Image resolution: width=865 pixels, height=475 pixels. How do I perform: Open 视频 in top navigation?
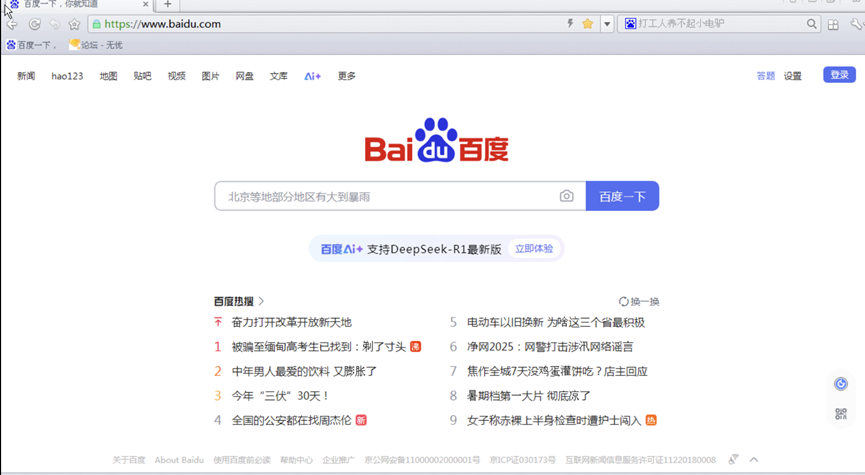(x=177, y=76)
